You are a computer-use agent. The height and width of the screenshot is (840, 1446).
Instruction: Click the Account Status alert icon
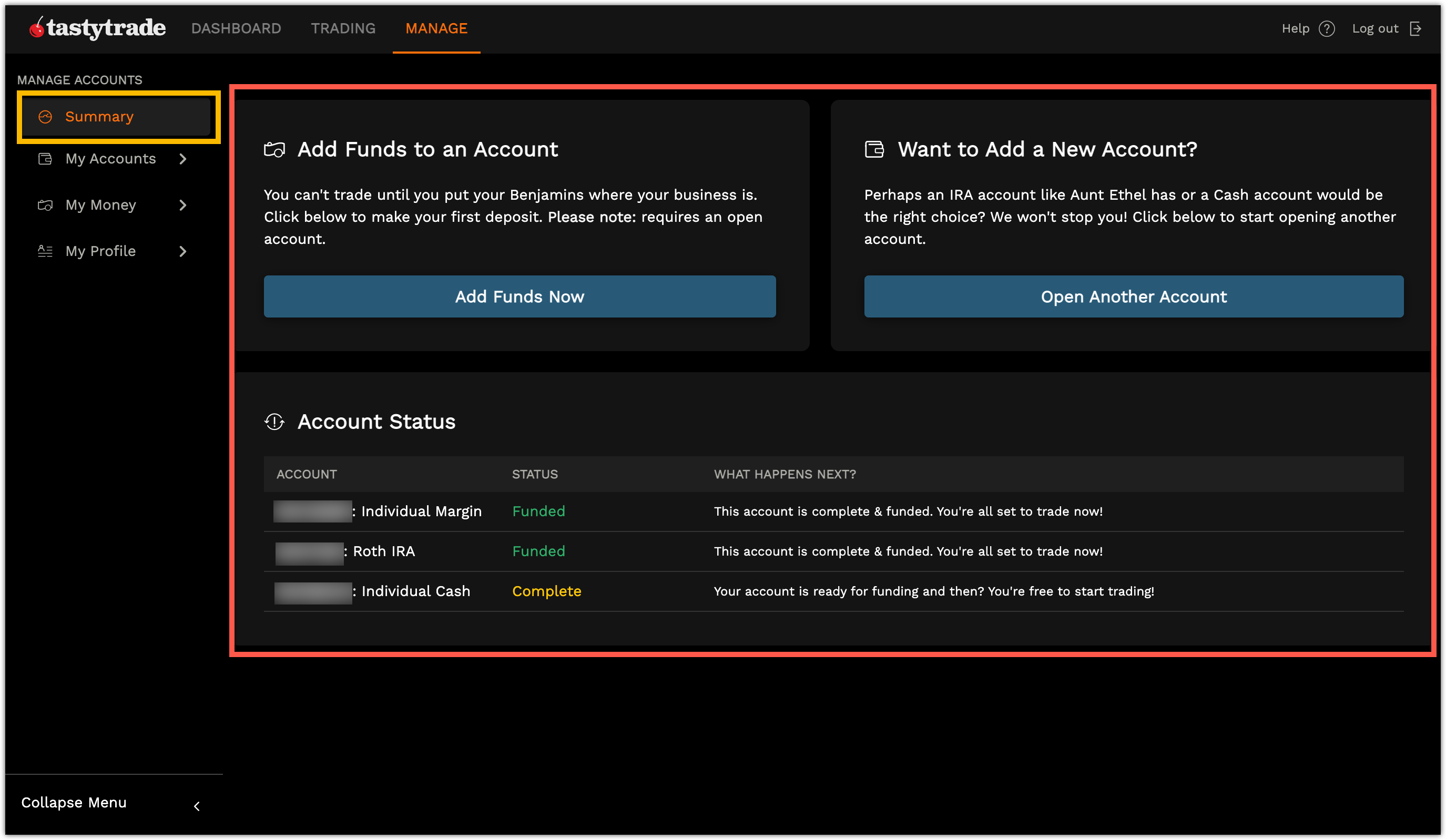(274, 422)
